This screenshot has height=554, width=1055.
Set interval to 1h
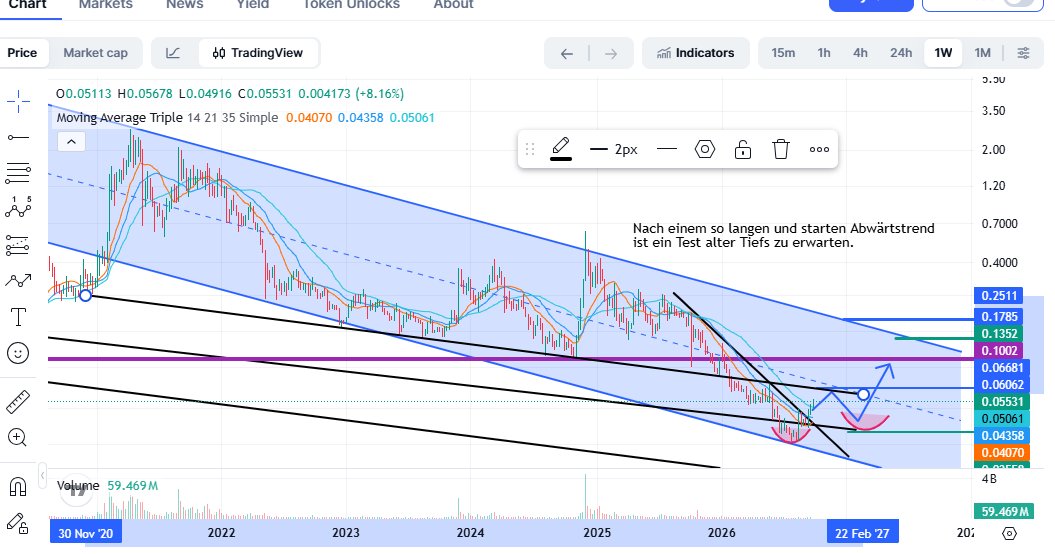824,53
